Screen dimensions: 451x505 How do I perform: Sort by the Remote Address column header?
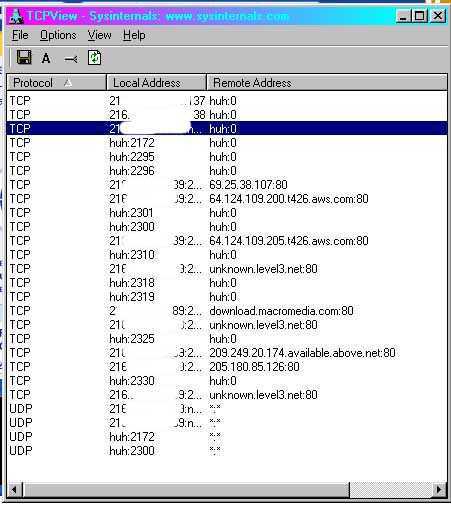[x=327, y=83]
